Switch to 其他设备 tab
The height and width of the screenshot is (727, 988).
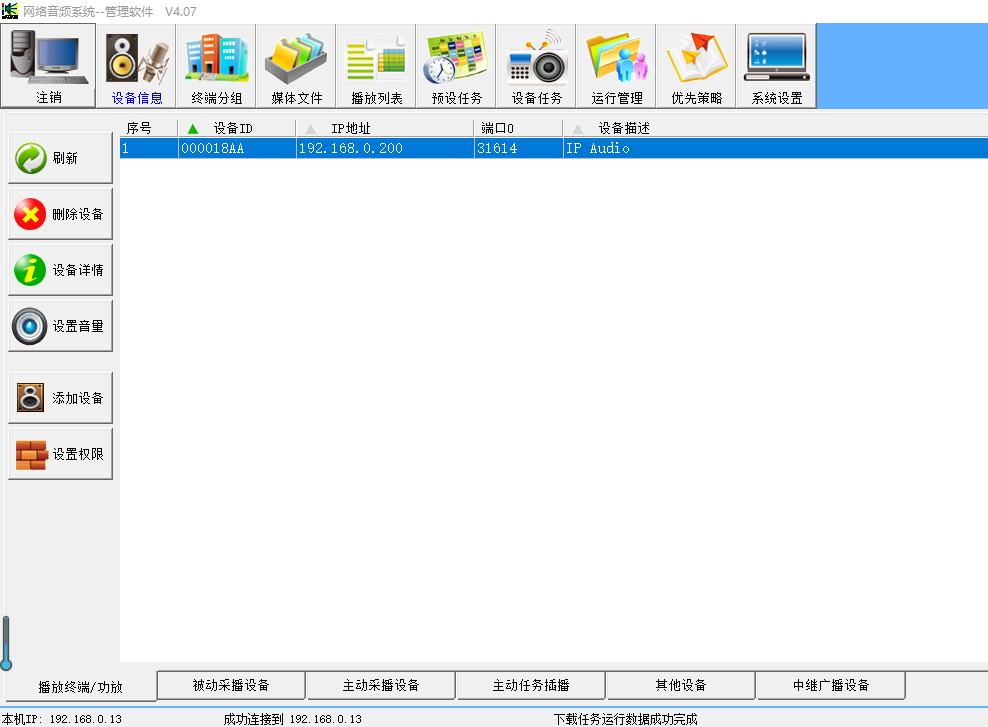681,685
